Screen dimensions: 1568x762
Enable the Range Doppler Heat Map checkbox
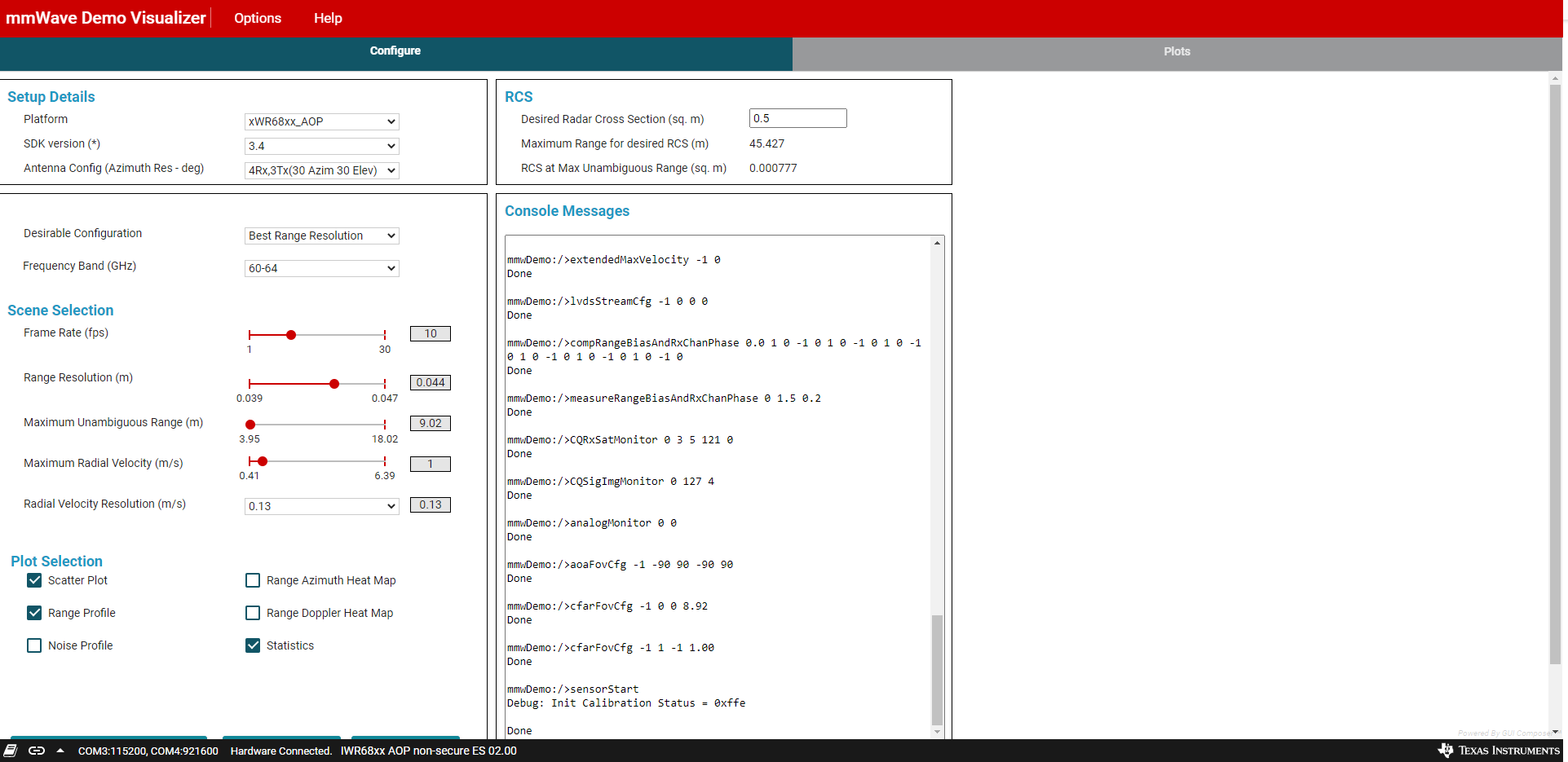pyautogui.click(x=253, y=613)
